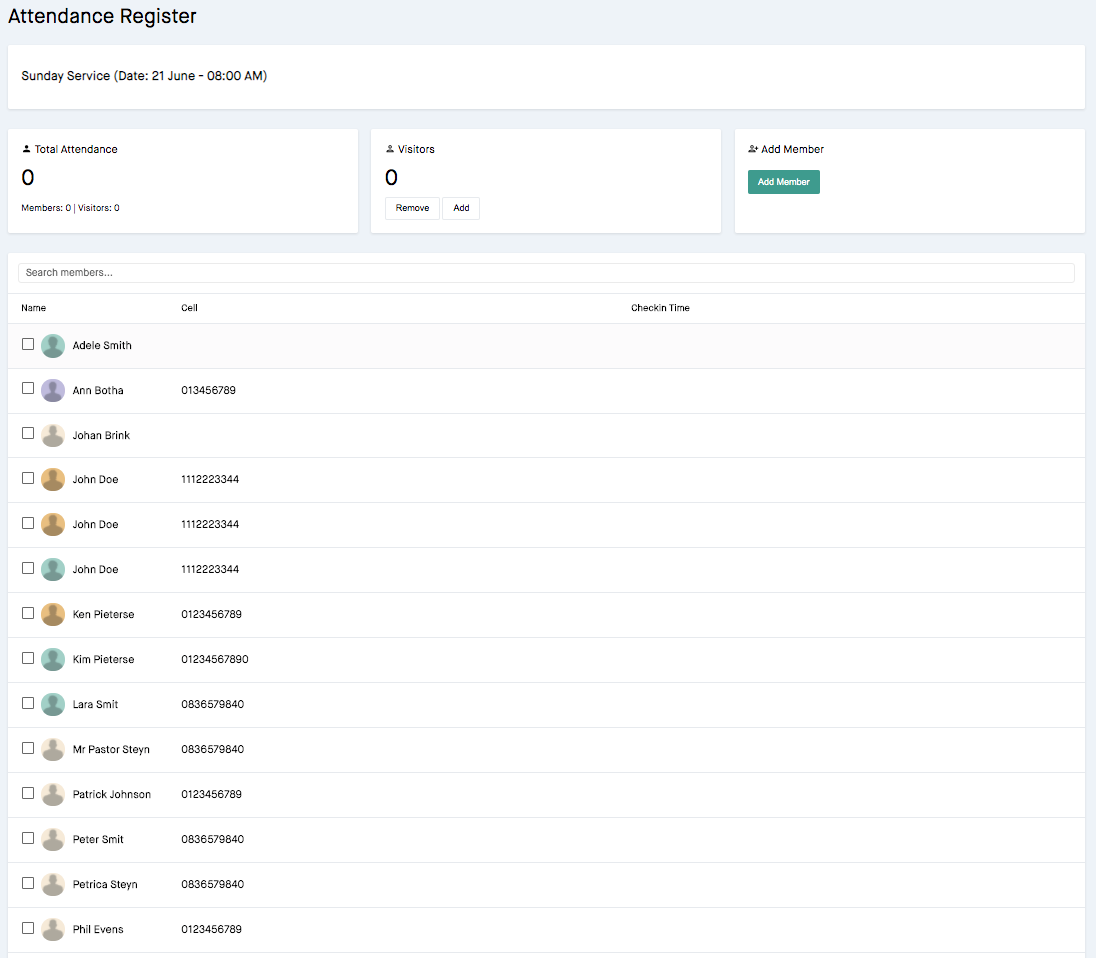Screen dimensions: 1096x958
Task: Click the Checkin Time column header
Action: [660, 307]
